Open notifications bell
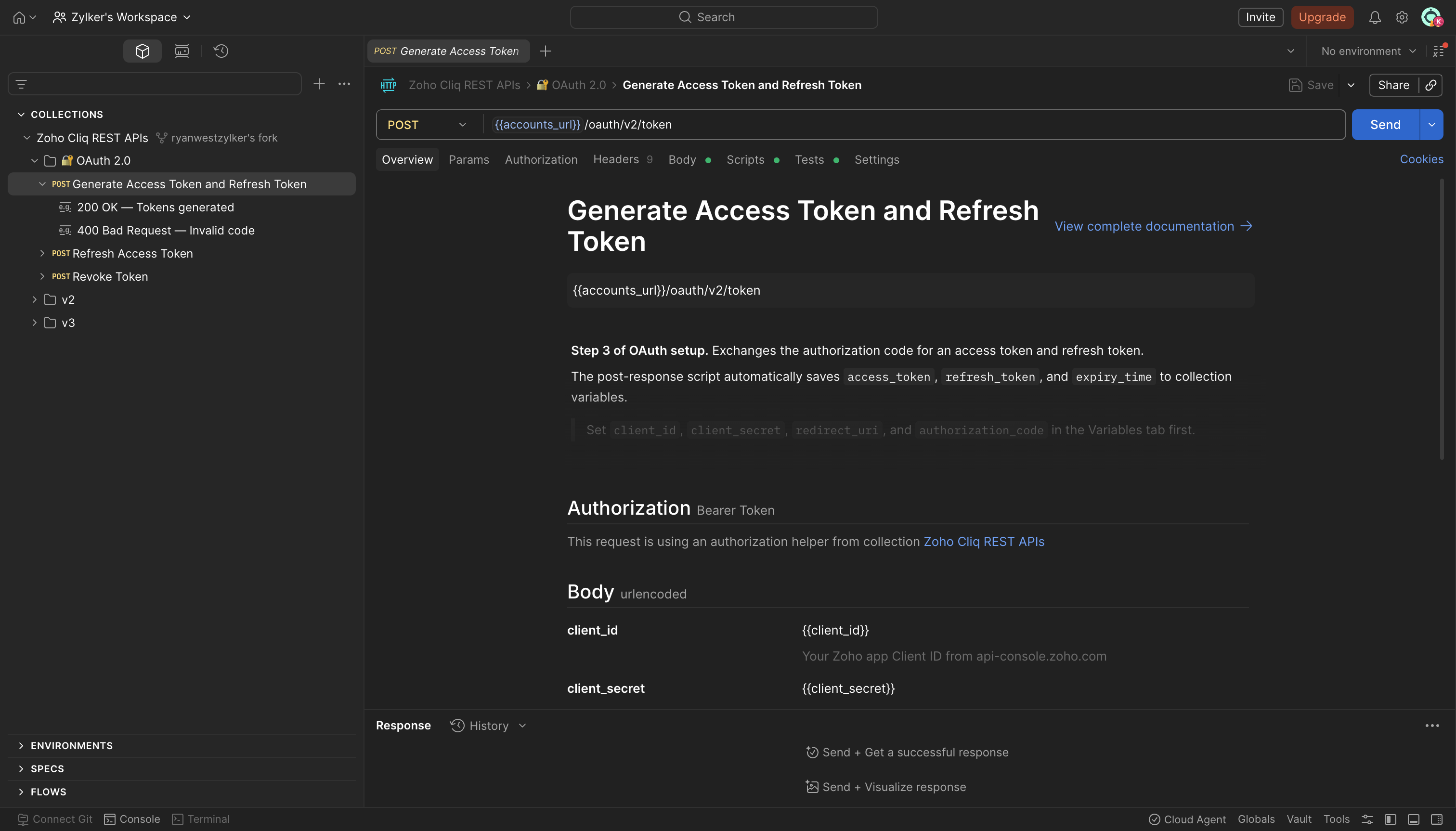1456x831 pixels. point(1374,17)
